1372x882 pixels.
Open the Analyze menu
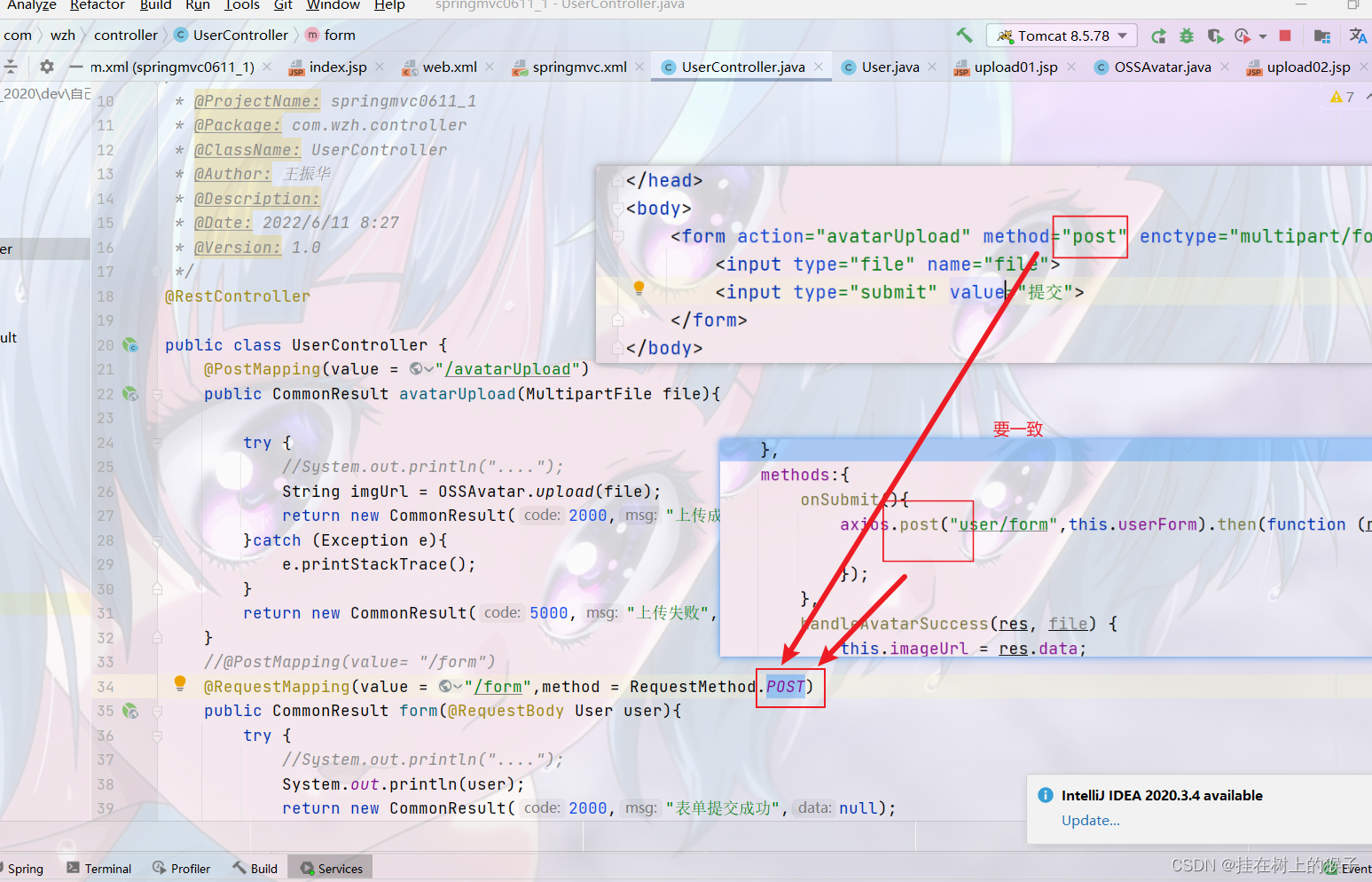[31, 5]
